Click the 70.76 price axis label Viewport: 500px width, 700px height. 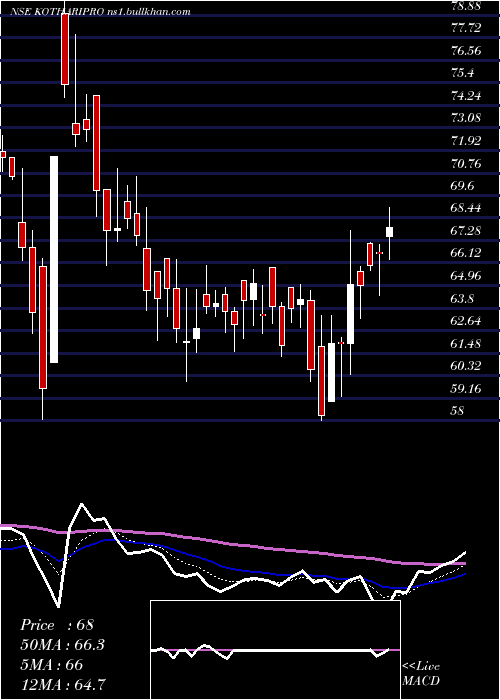tap(466, 164)
